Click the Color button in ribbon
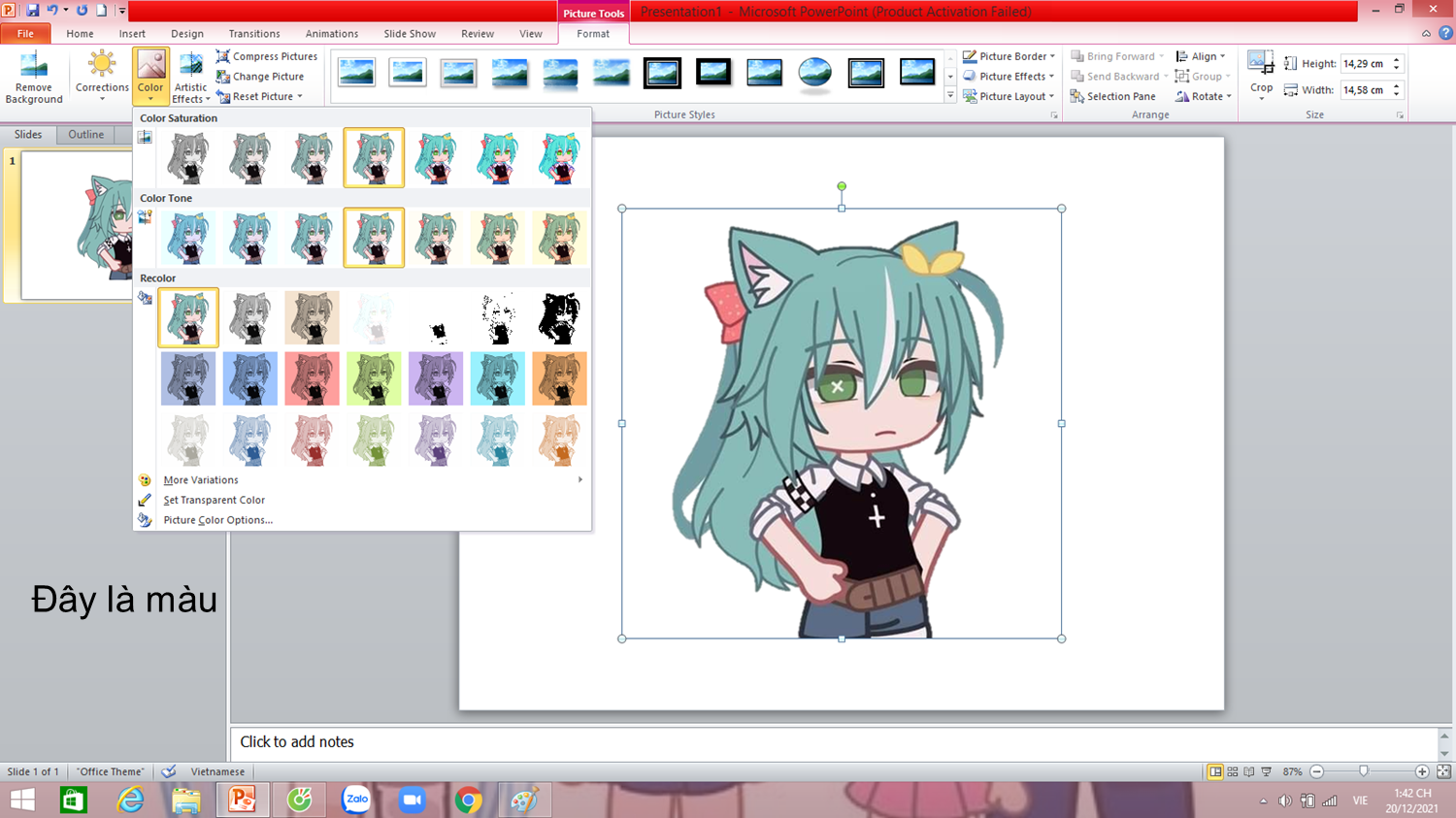Image resolution: width=1456 pixels, height=818 pixels. click(x=150, y=77)
